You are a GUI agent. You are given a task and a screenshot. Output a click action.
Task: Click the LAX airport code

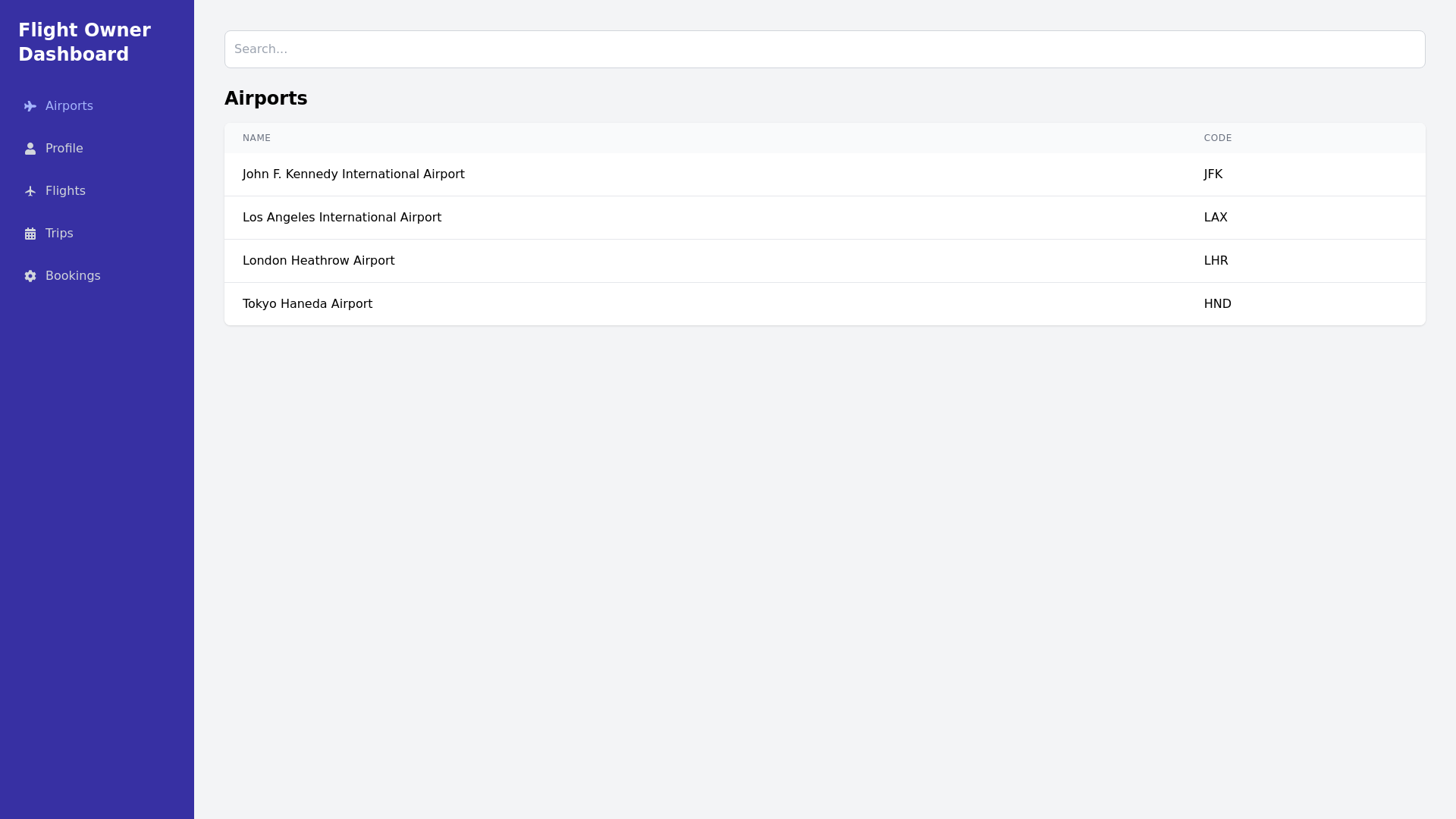[1215, 218]
